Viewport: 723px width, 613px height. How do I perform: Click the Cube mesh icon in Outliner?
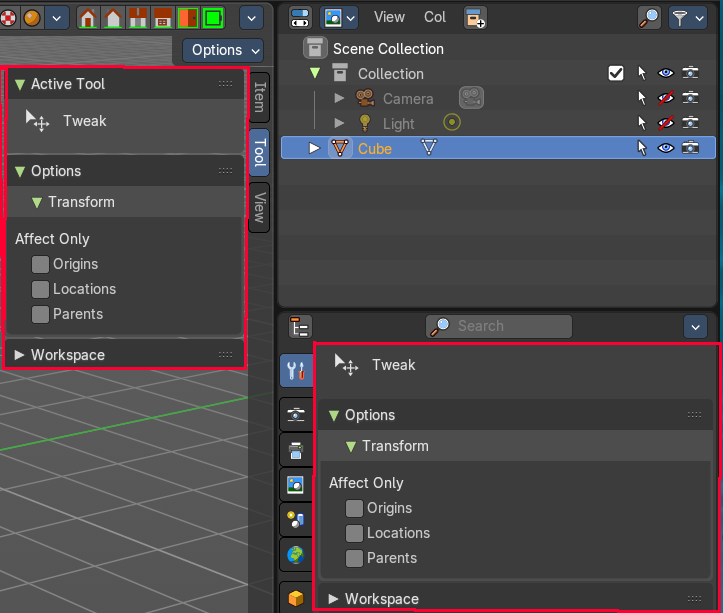pyautogui.click(x=340, y=148)
